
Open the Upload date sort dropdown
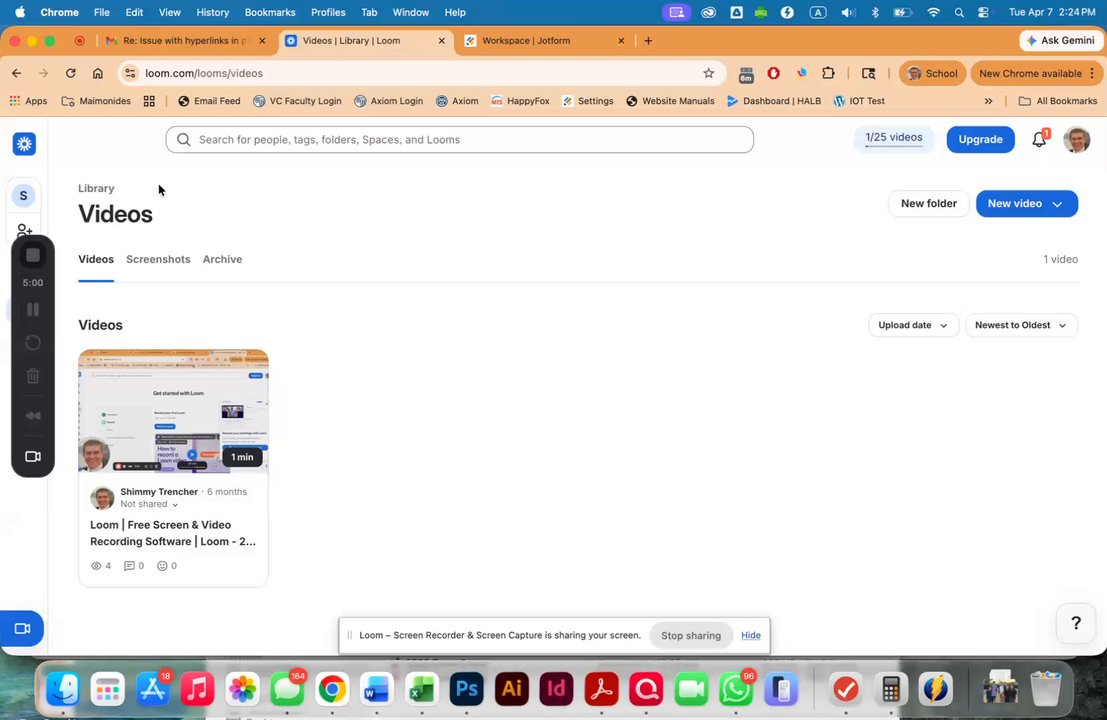[913, 325]
